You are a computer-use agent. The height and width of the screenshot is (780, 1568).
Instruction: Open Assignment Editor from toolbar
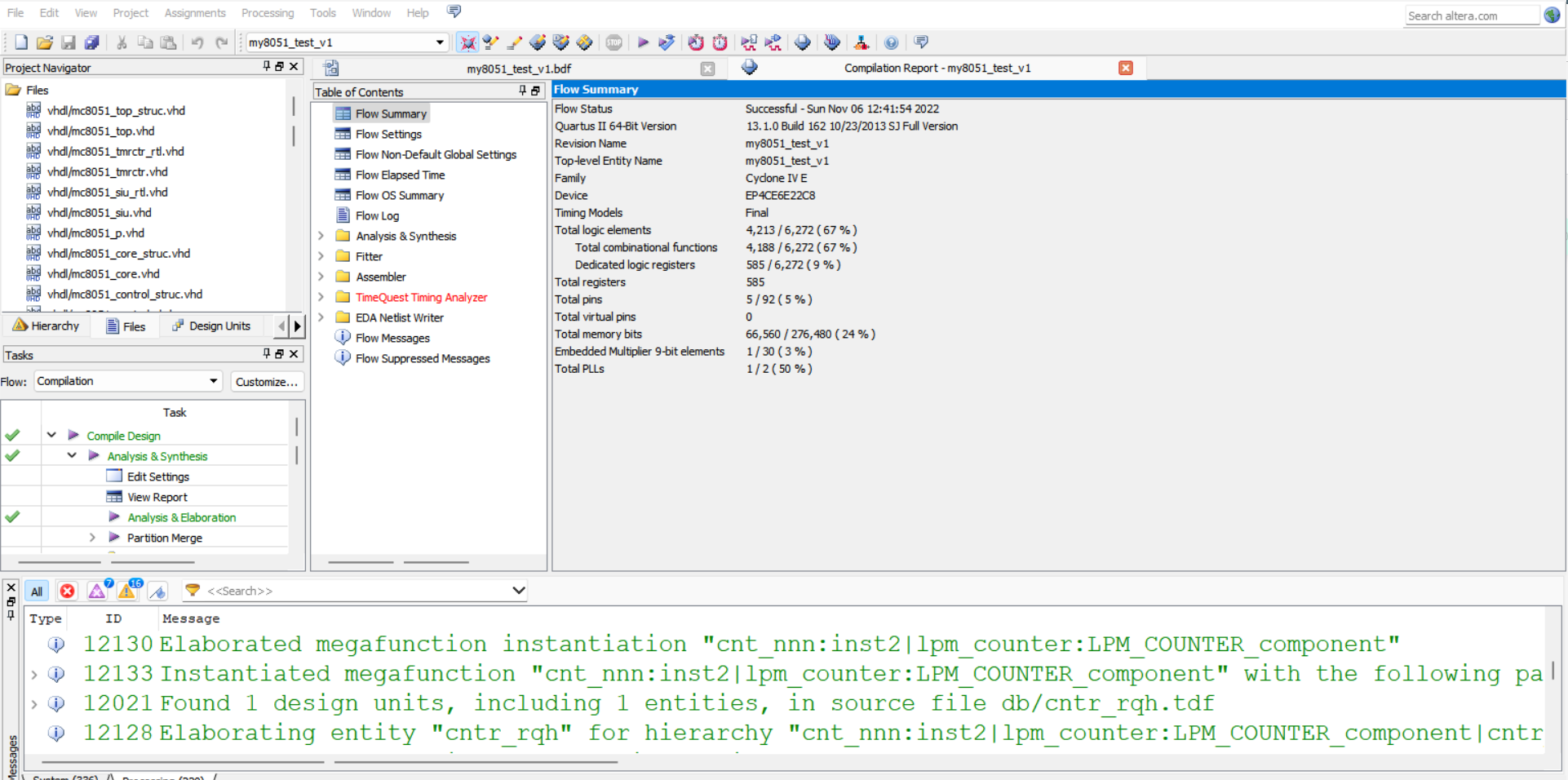click(491, 42)
